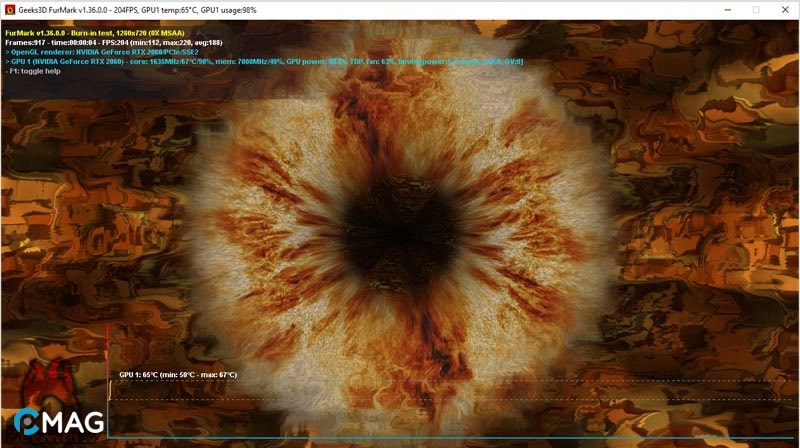The width and height of the screenshot is (800, 448).
Task: Click the rising start of temperature curve
Action: [x=110, y=390]
